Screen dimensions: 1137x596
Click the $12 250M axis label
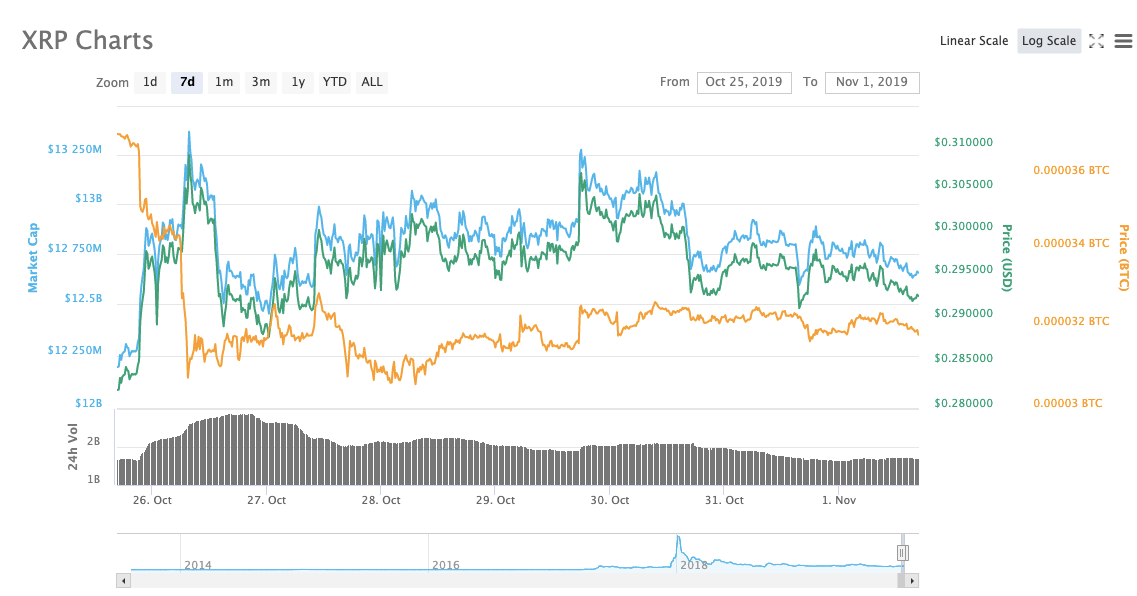(x=75, y=350)
